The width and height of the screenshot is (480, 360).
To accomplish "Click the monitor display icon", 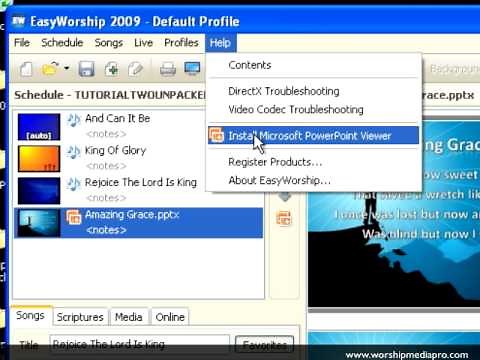I will click(x=192, y=69).
